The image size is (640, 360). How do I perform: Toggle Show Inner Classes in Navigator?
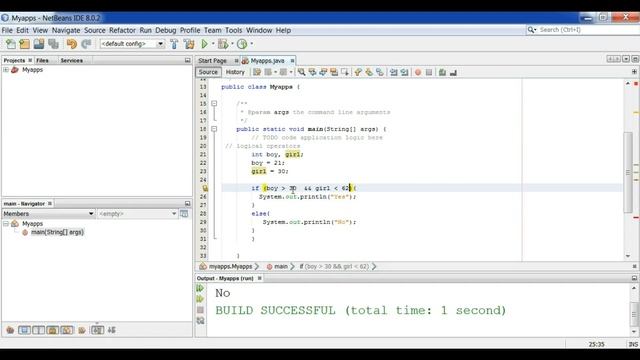click(x=67, y=330)
